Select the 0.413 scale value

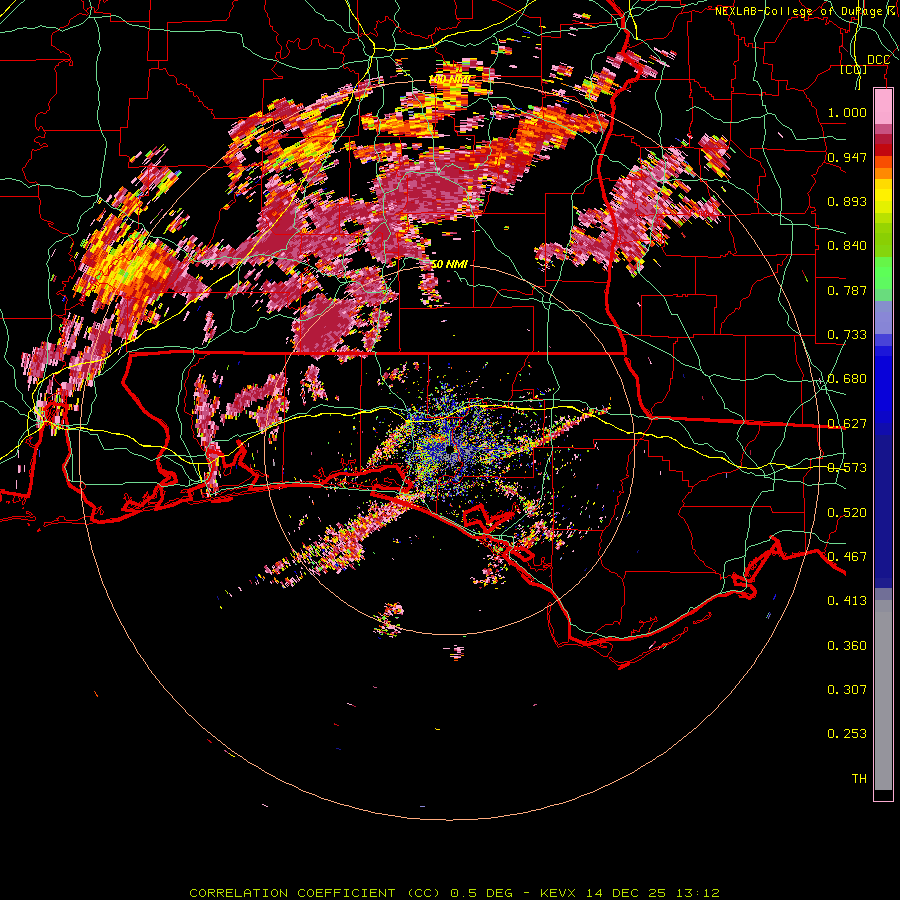pos(847,601)
